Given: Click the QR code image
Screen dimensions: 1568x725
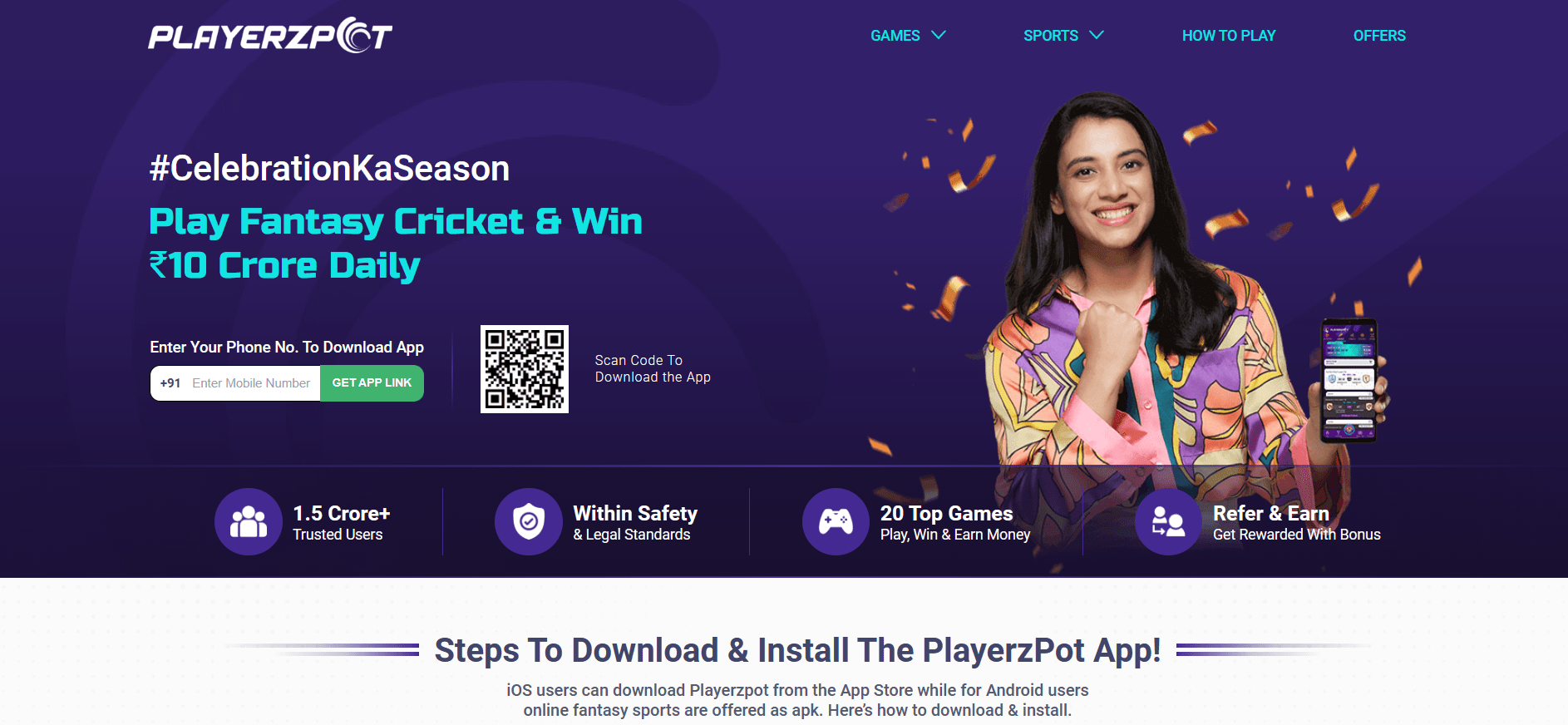Looking at the screenshot, I should (x=525, y=369).
